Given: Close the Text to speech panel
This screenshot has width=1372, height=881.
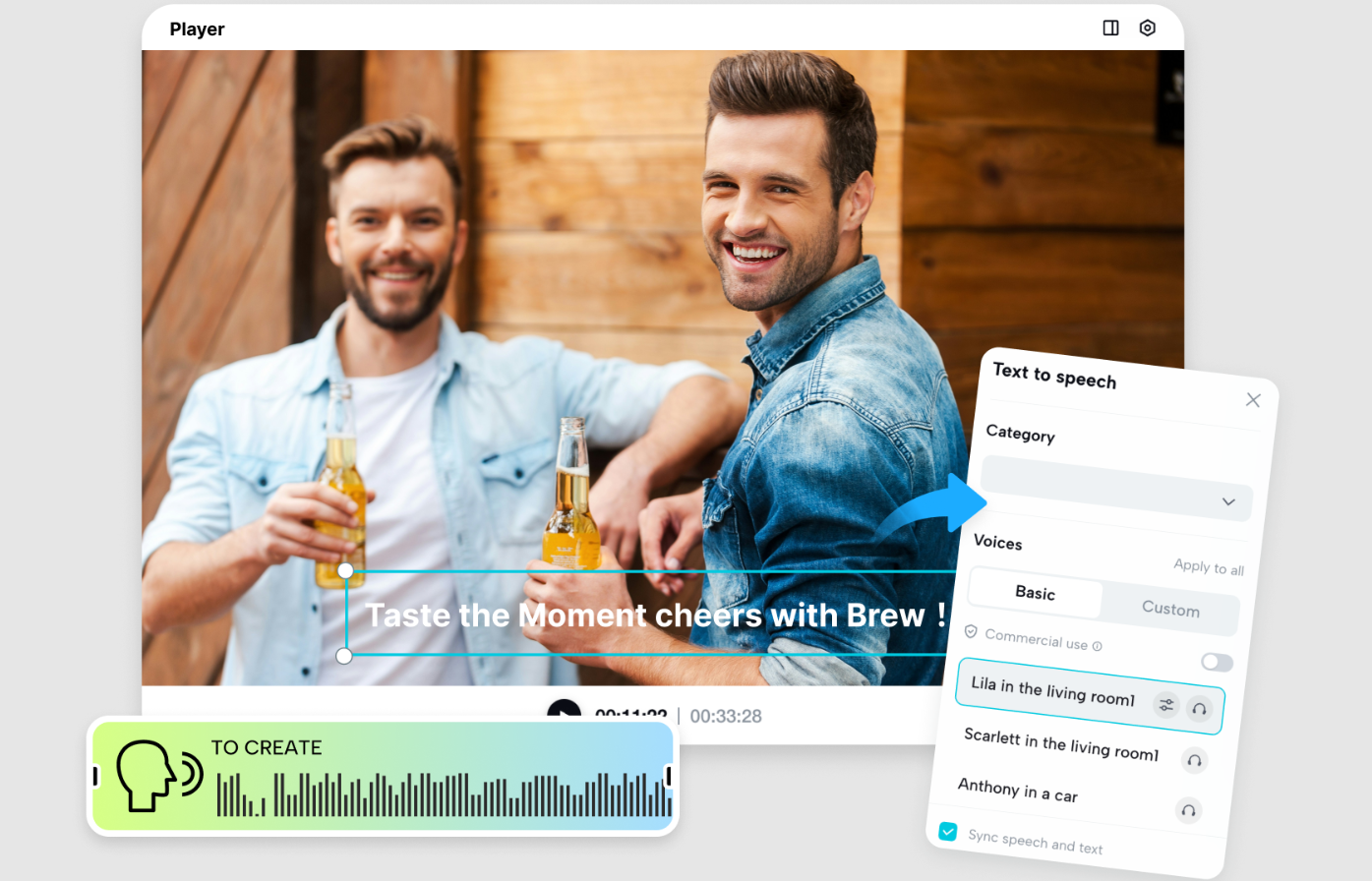Looking at the screenshot, I should click(x=1253, y=400).
